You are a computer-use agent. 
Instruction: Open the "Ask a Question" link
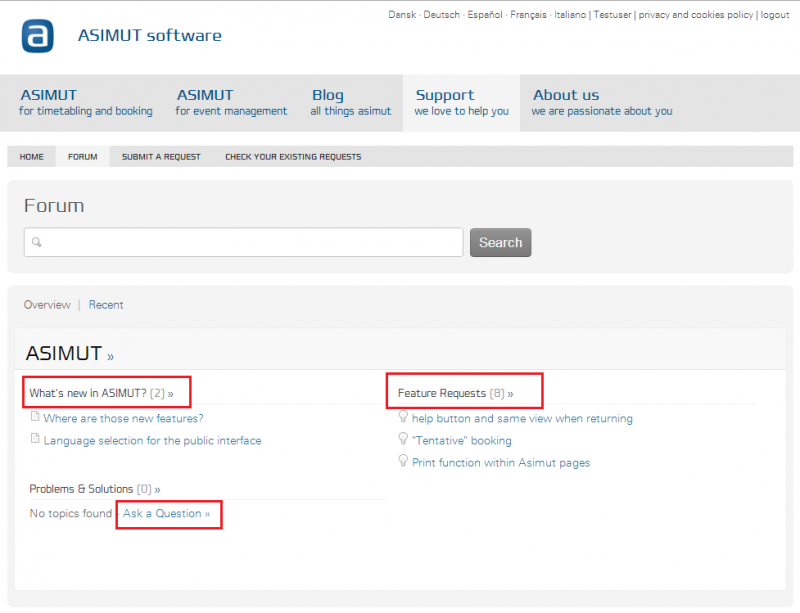coord(166,513)
